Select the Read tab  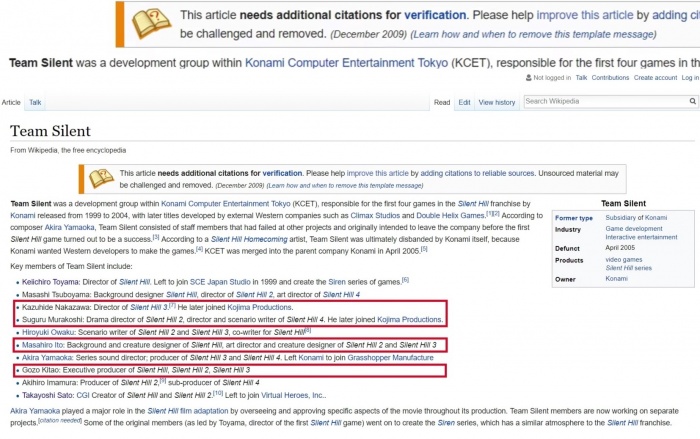tap(442, 102)
